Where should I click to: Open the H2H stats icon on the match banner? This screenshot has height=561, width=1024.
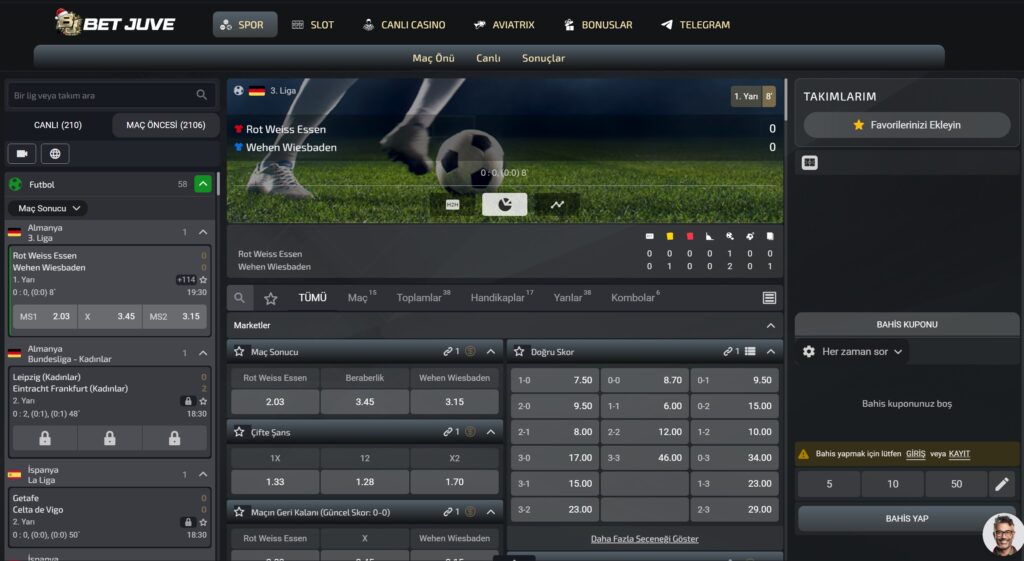pyautogui.click(x=453, y=204)
